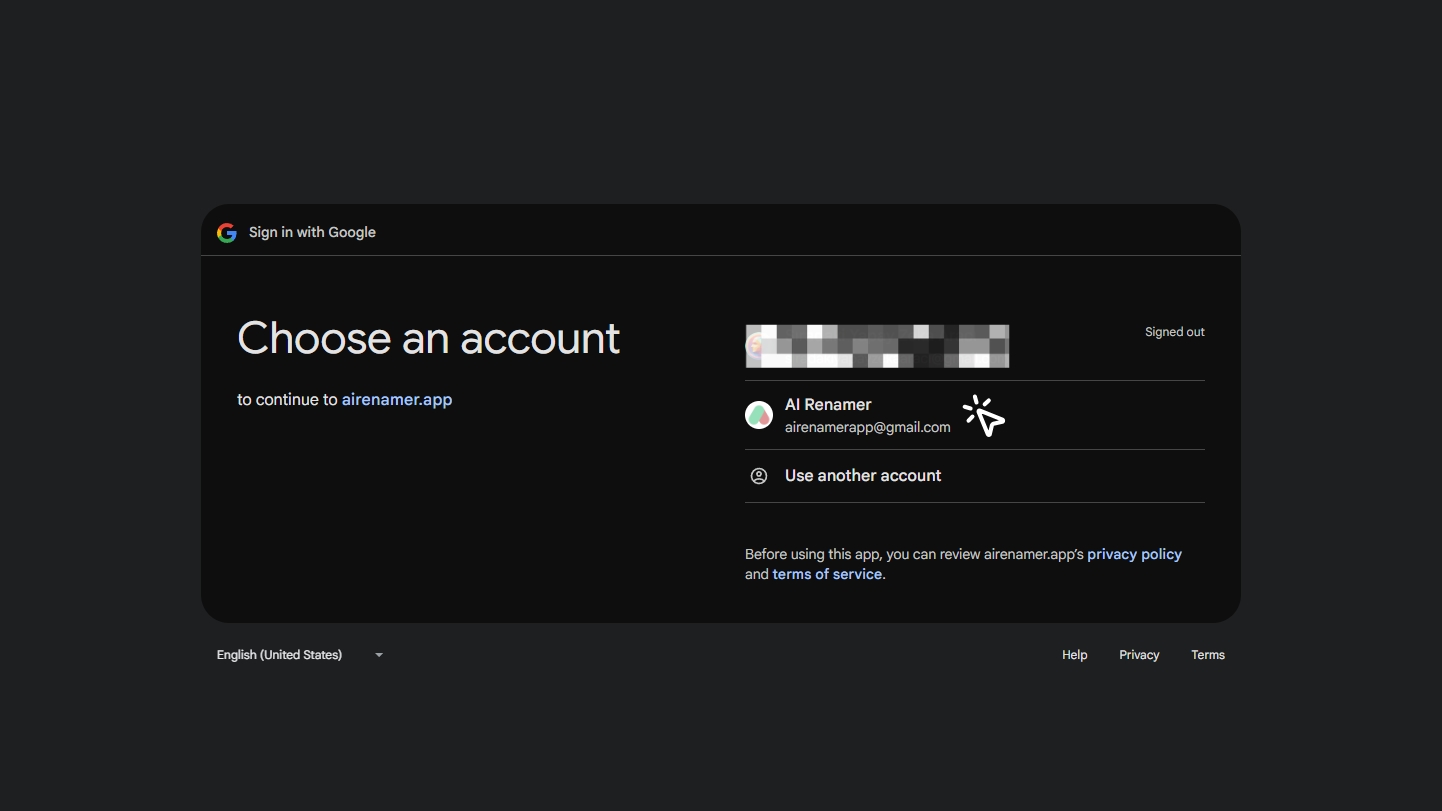Click the AI Renamer profile avatar icon
The width and height of the screenshot is (1442, 811).
(759, 414)
